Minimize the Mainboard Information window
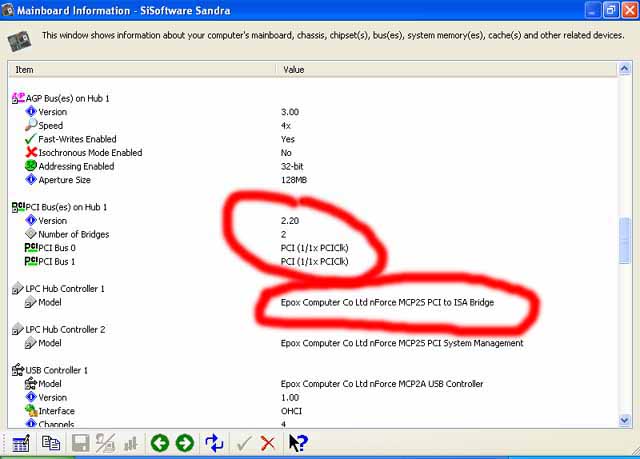The width and height of the screenshot is (640, 459). pyautogui.click(x=593, y=10)
